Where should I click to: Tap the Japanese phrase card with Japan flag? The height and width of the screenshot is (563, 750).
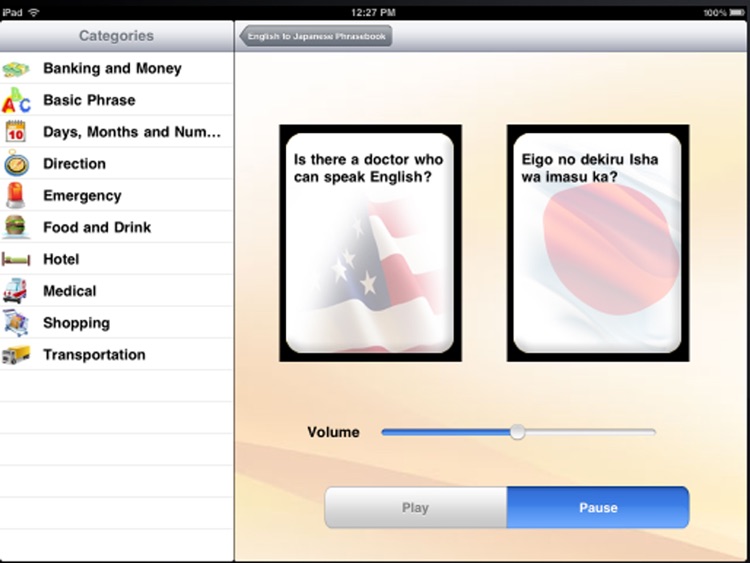598,243
